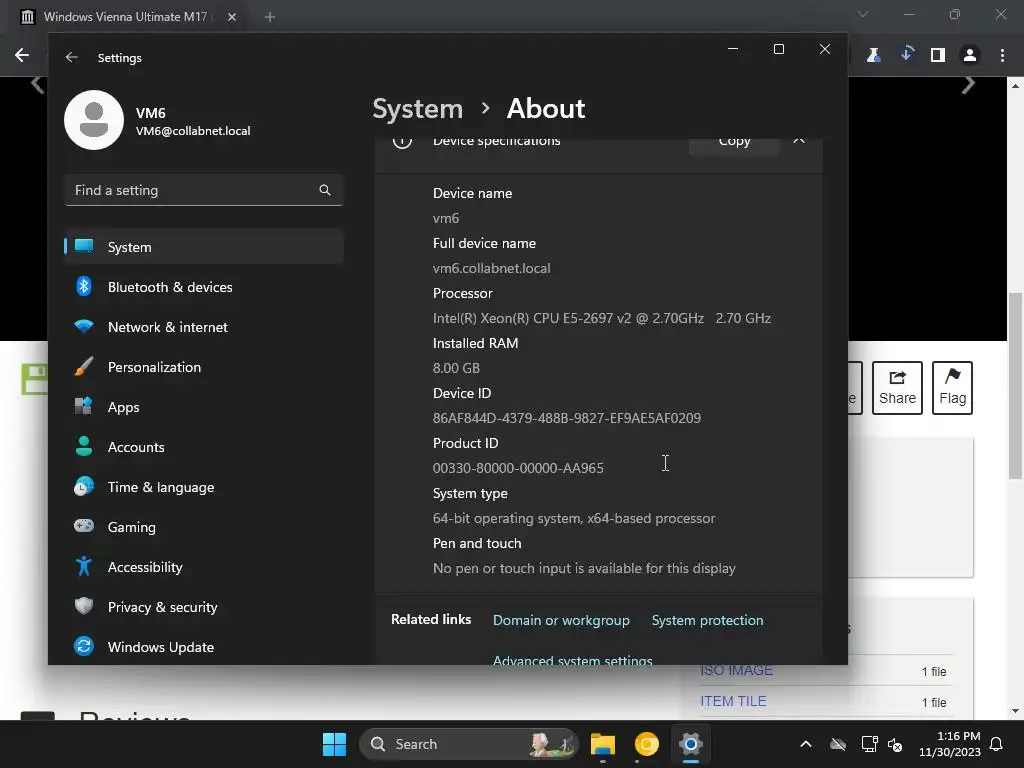Screen dimensions: 1024x768
Task: Open Privacy & security settings
Action: point(204,607)
